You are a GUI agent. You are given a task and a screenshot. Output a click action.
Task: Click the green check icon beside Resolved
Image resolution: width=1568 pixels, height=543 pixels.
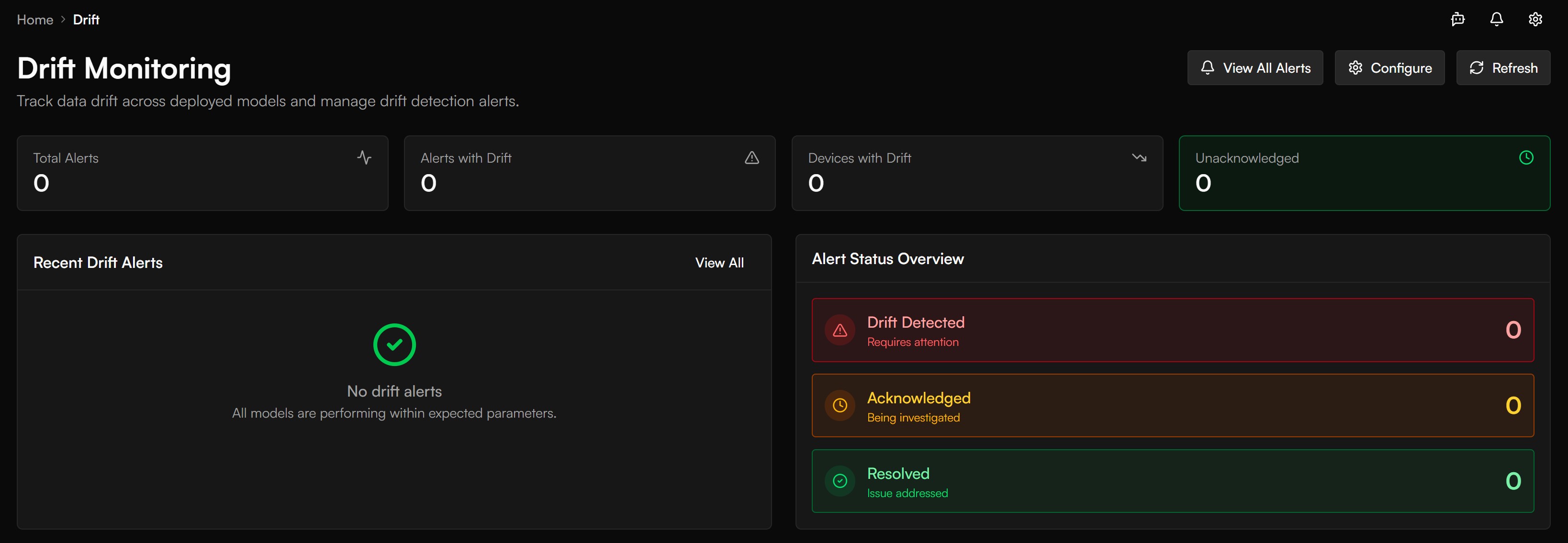(x=840, y=481)
